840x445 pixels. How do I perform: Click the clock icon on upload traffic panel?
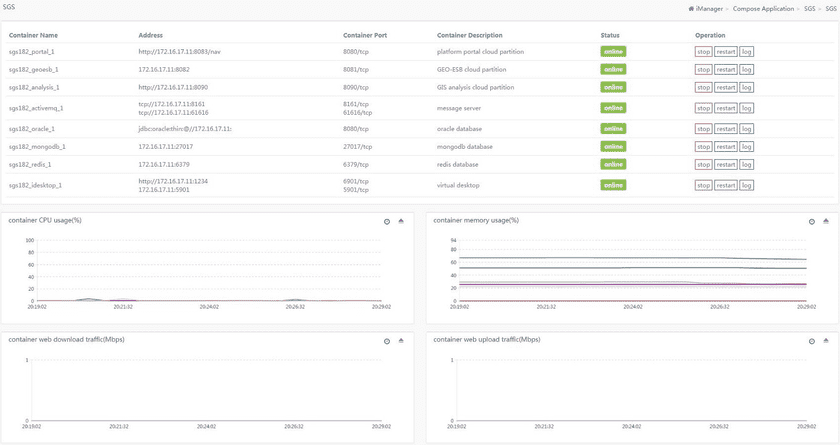coord(813,341)
